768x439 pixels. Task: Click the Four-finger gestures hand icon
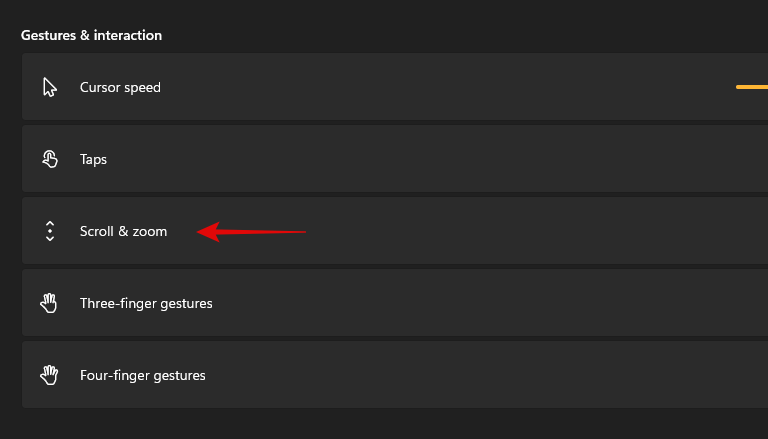(x=50, y=375)
